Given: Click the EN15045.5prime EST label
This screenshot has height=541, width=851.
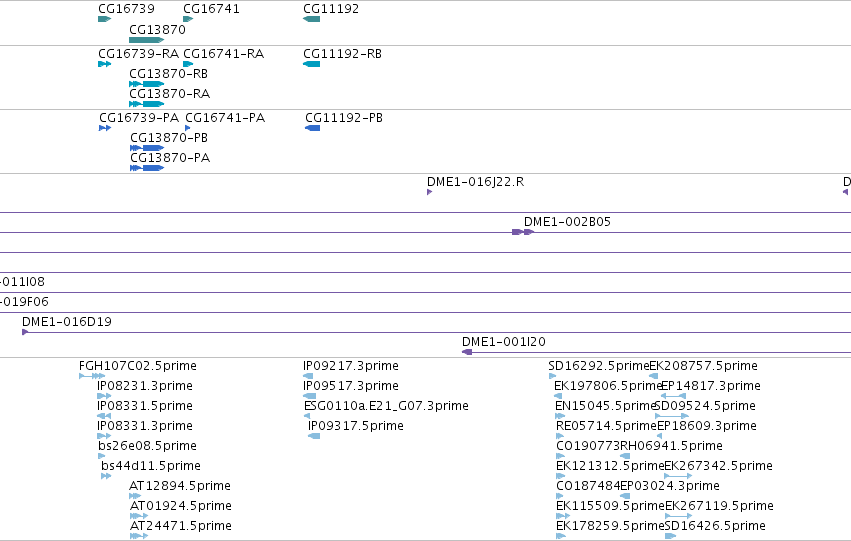Looking at the screenshot, I should [x=606, y=406].
